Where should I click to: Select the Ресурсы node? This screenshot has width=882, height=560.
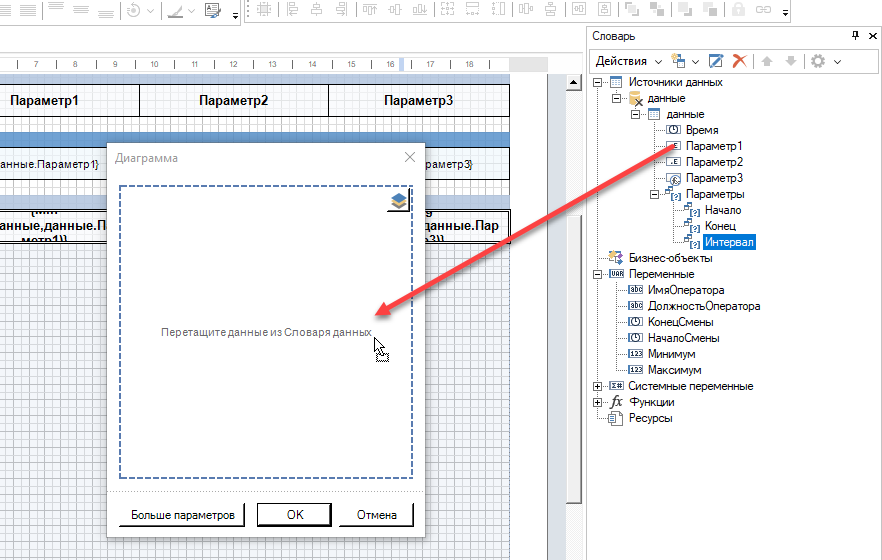coord(650,418)
